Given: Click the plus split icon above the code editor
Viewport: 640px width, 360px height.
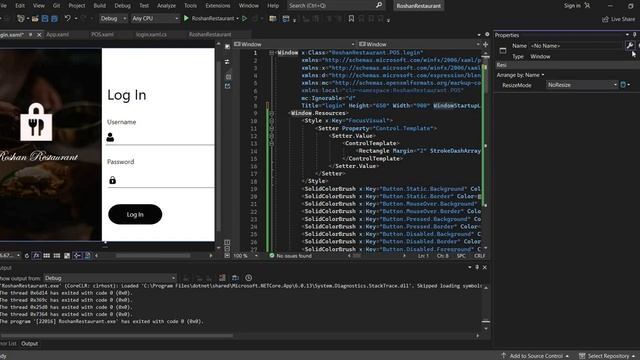Looking at the screenshot, I should coord(485,44).
